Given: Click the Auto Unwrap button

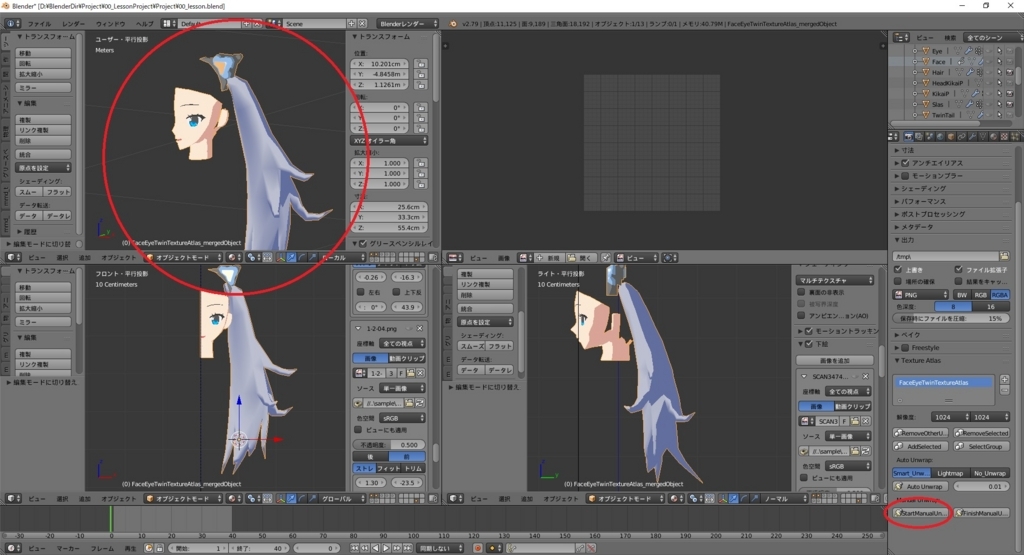Looking at the screenshot, I should point(920,486).
